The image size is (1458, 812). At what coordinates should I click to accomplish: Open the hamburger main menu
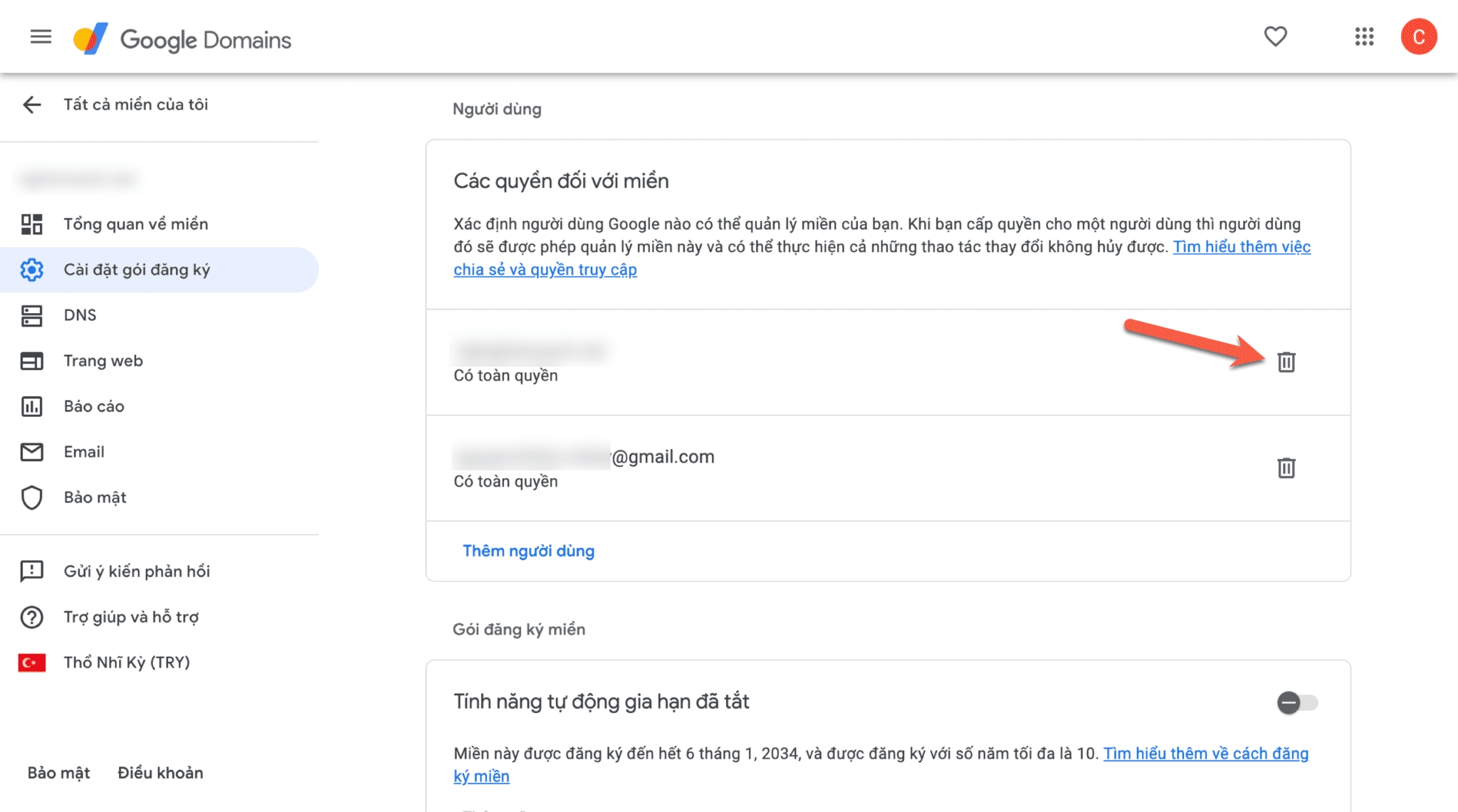41,37
